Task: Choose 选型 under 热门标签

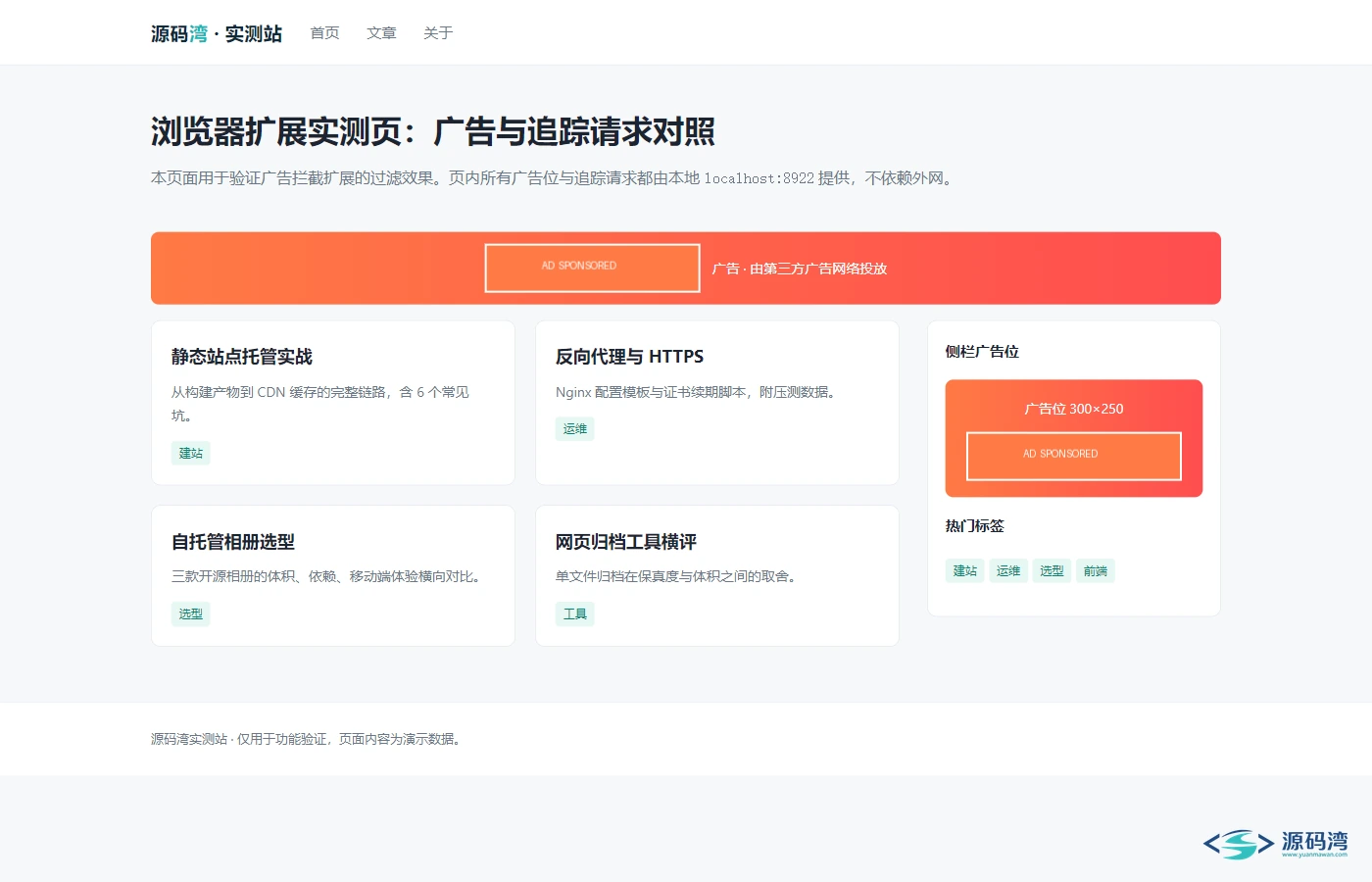Action: pyautogui.click(x=1052, y=571)
